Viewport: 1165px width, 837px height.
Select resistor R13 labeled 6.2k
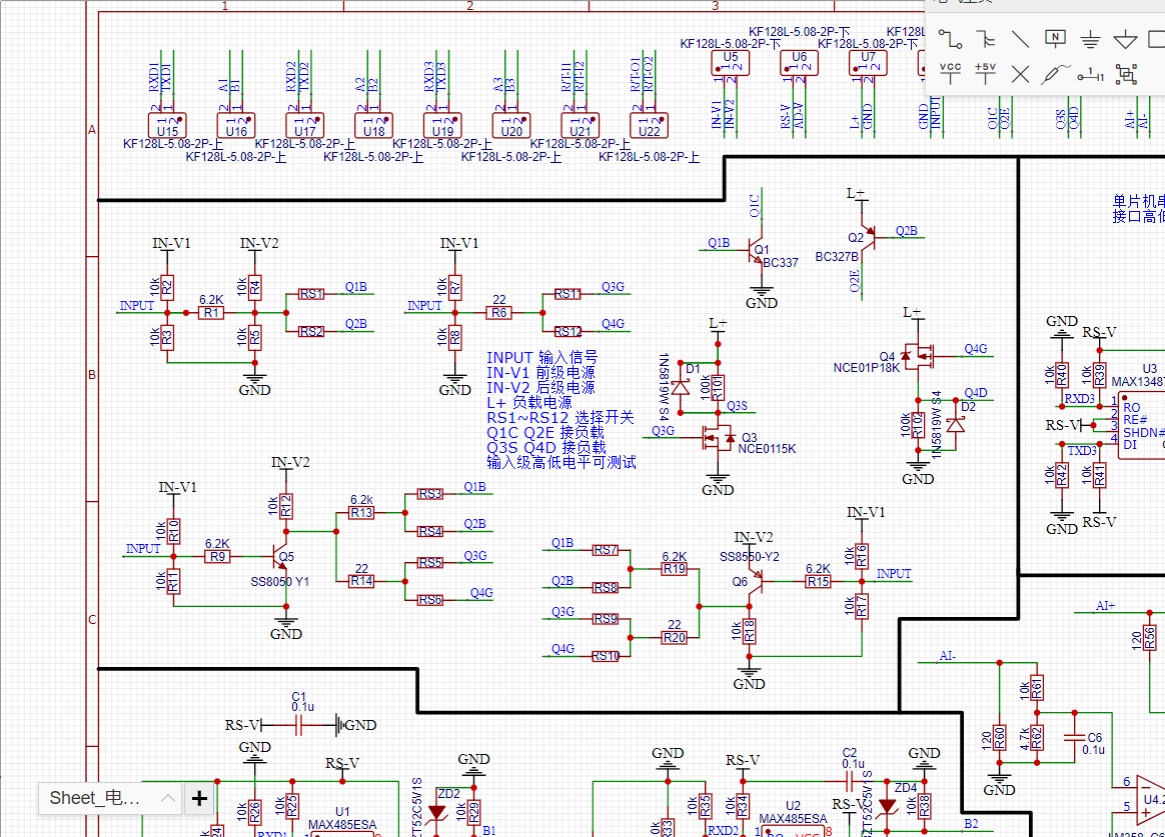click(362, 512)
